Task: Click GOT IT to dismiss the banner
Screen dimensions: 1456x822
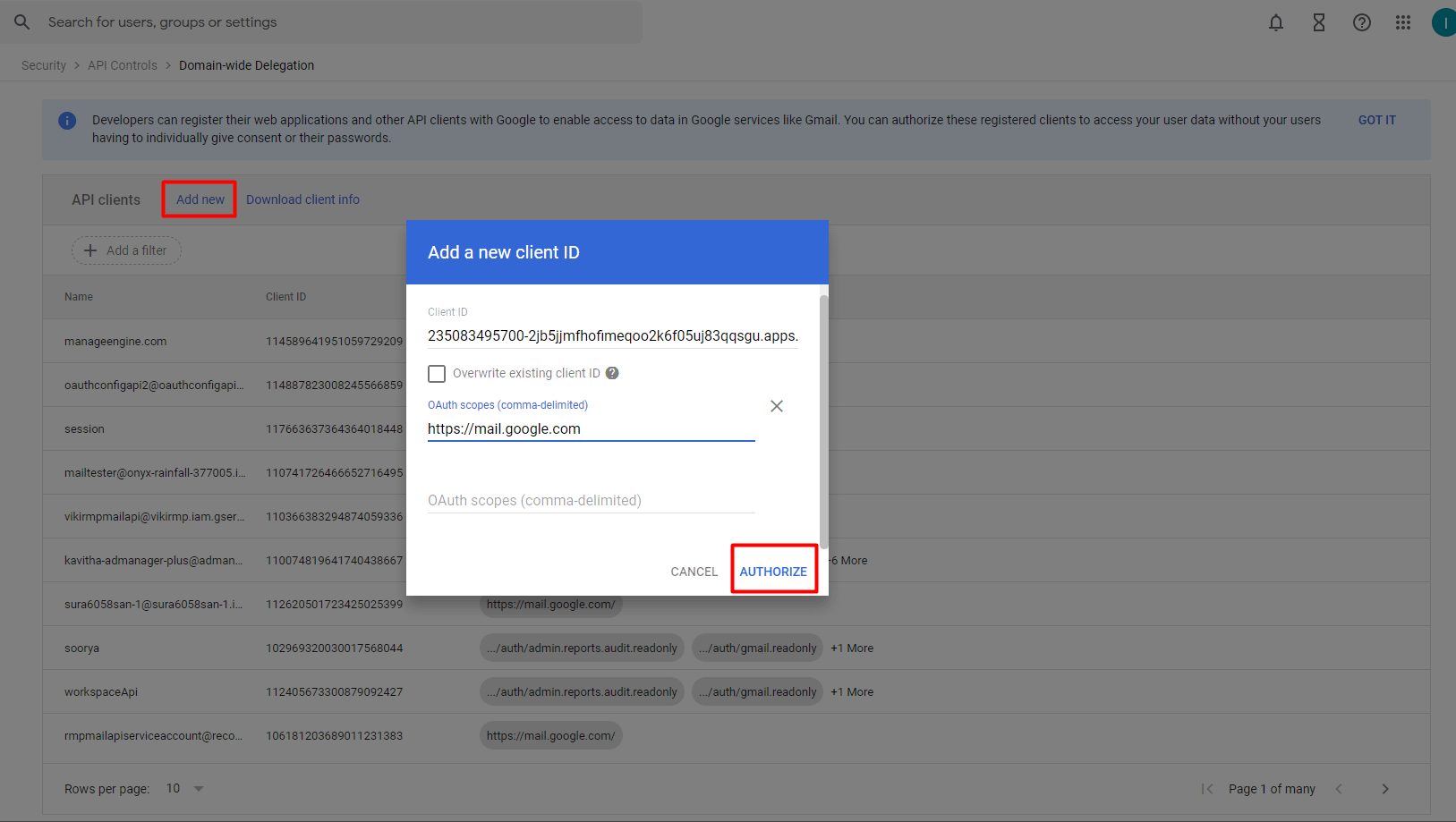Action: coord(1376,119)
